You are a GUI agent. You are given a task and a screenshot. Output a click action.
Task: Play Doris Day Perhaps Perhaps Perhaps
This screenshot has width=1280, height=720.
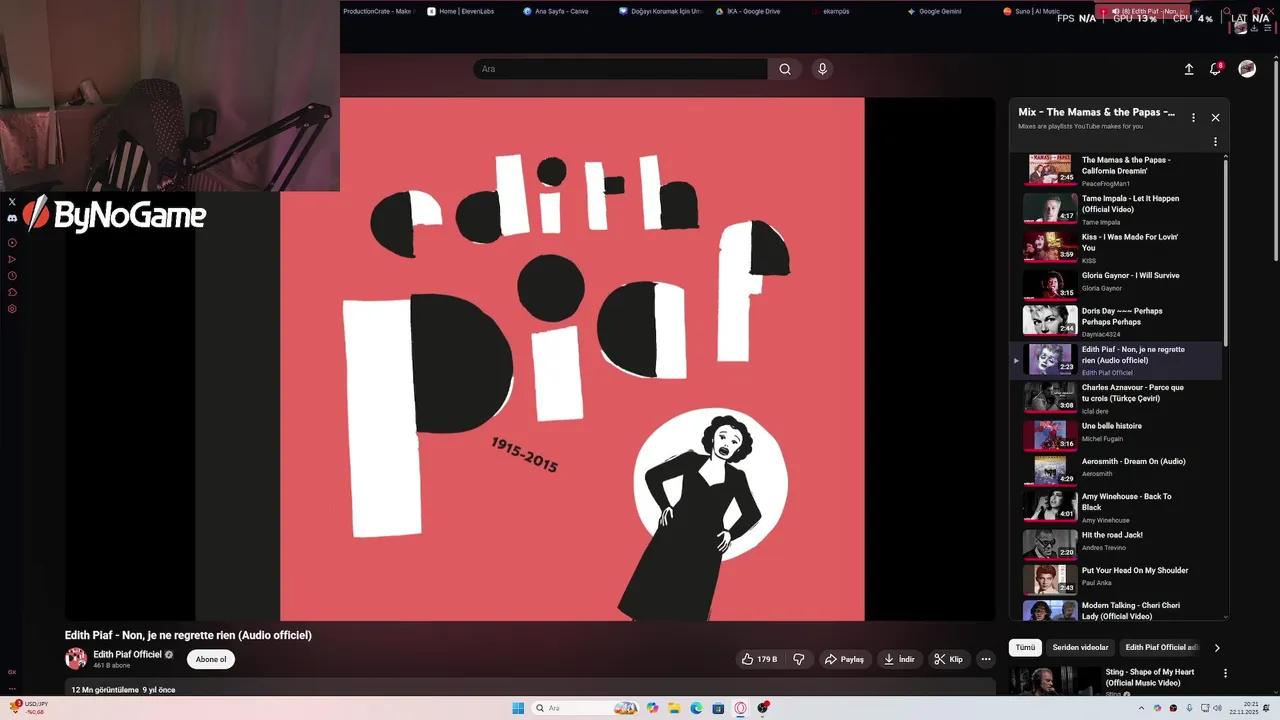point(1115,321)
